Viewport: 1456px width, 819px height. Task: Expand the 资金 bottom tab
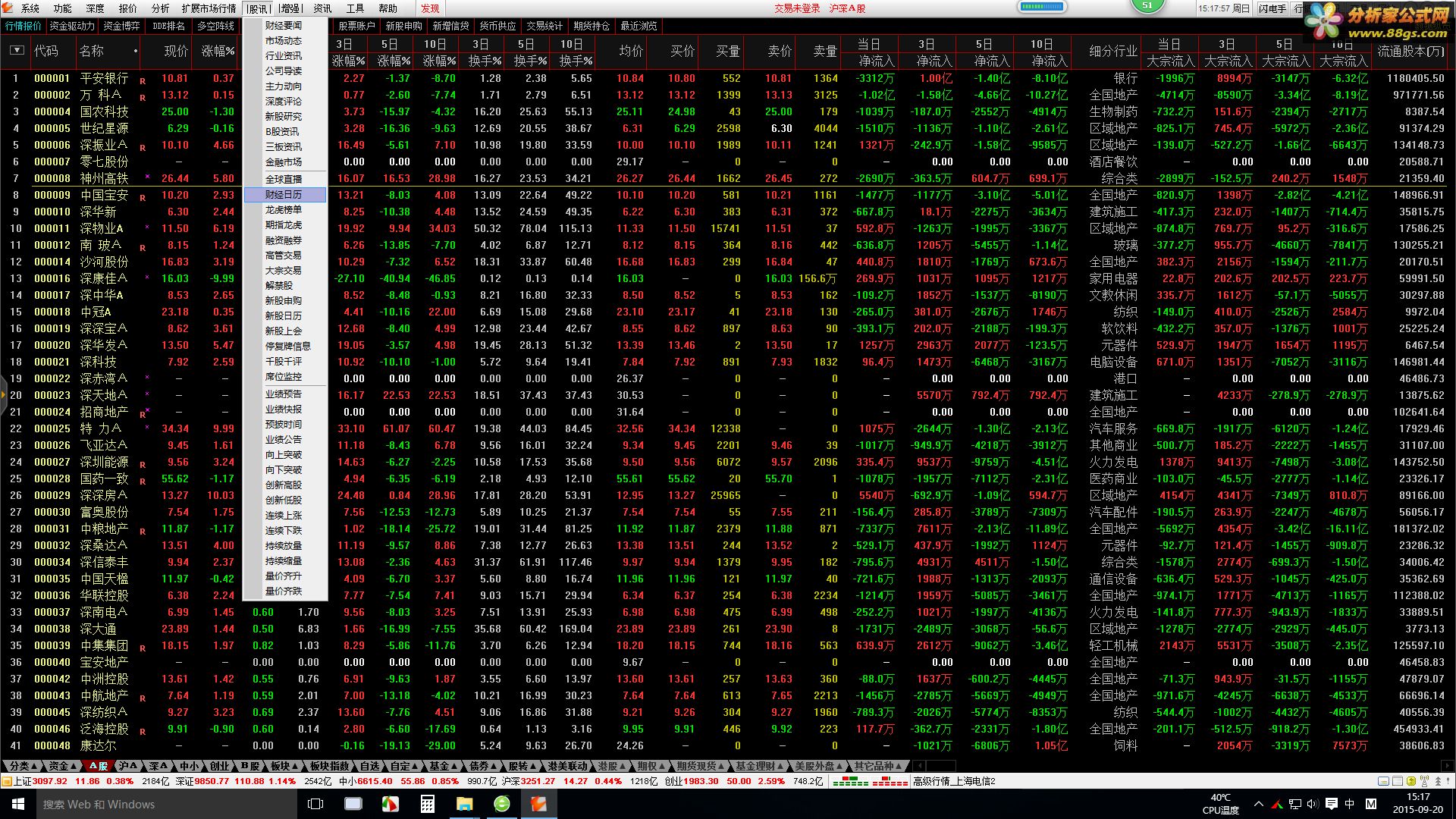click(x=62, y=766)
